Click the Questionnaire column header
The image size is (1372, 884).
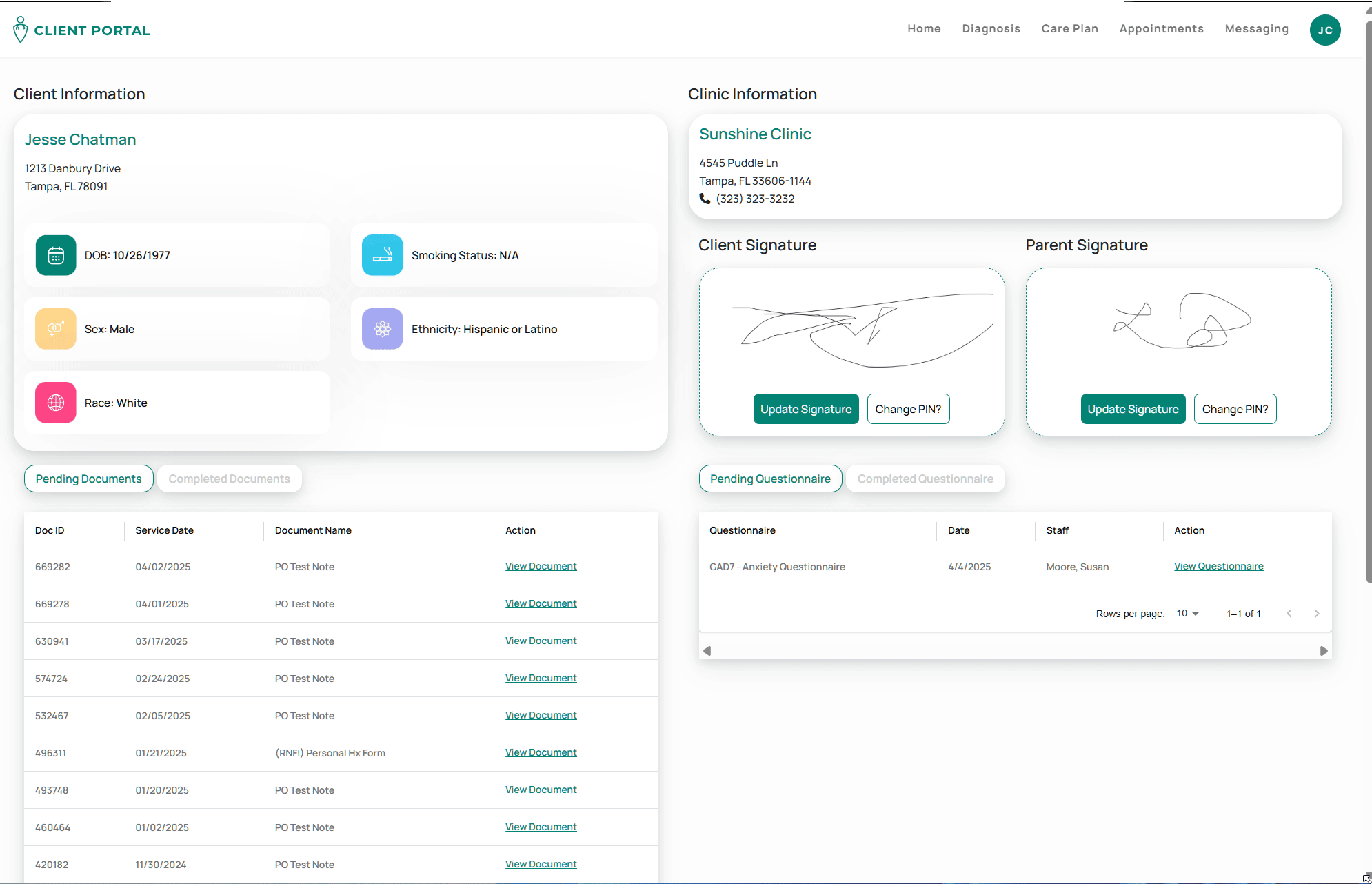[742, 530]
